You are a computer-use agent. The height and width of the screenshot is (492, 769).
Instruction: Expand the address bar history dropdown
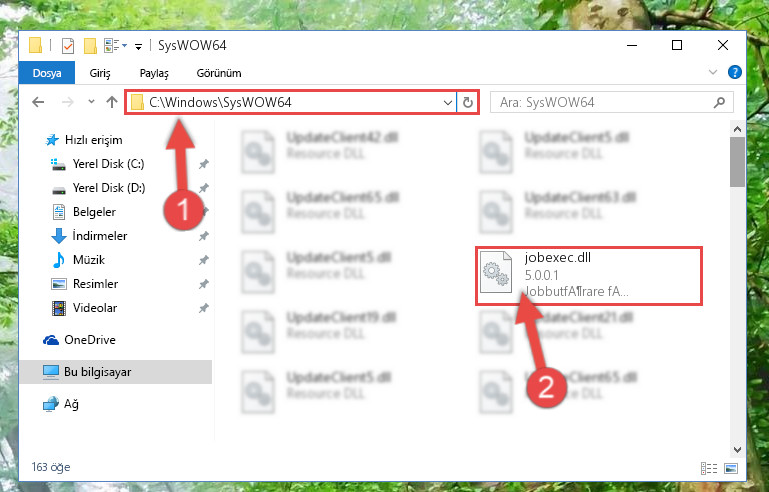click(447, 103)
